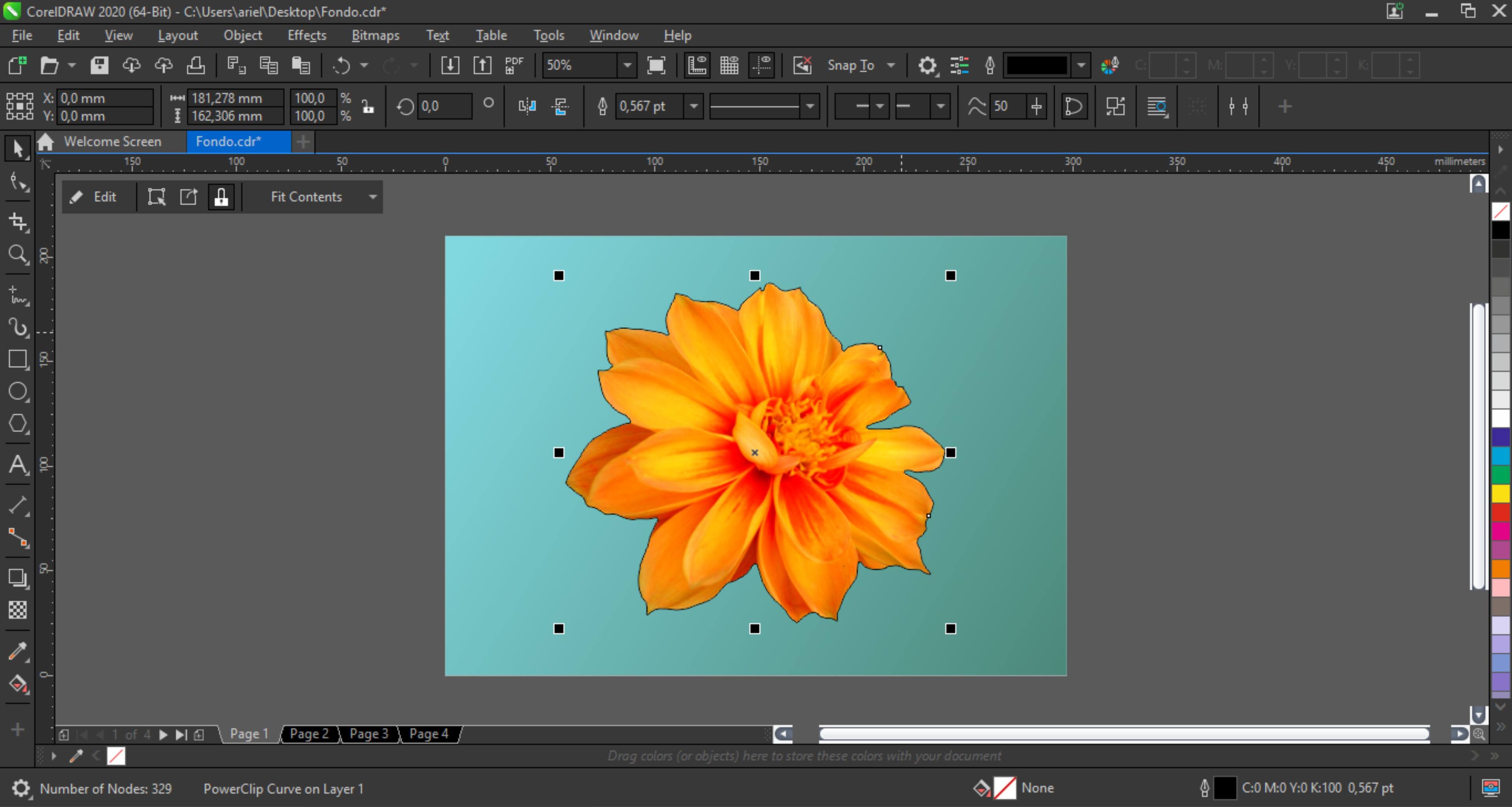Select the Zoom tool magnifier
Screen dimensions: 1512x807
(17, 255)
